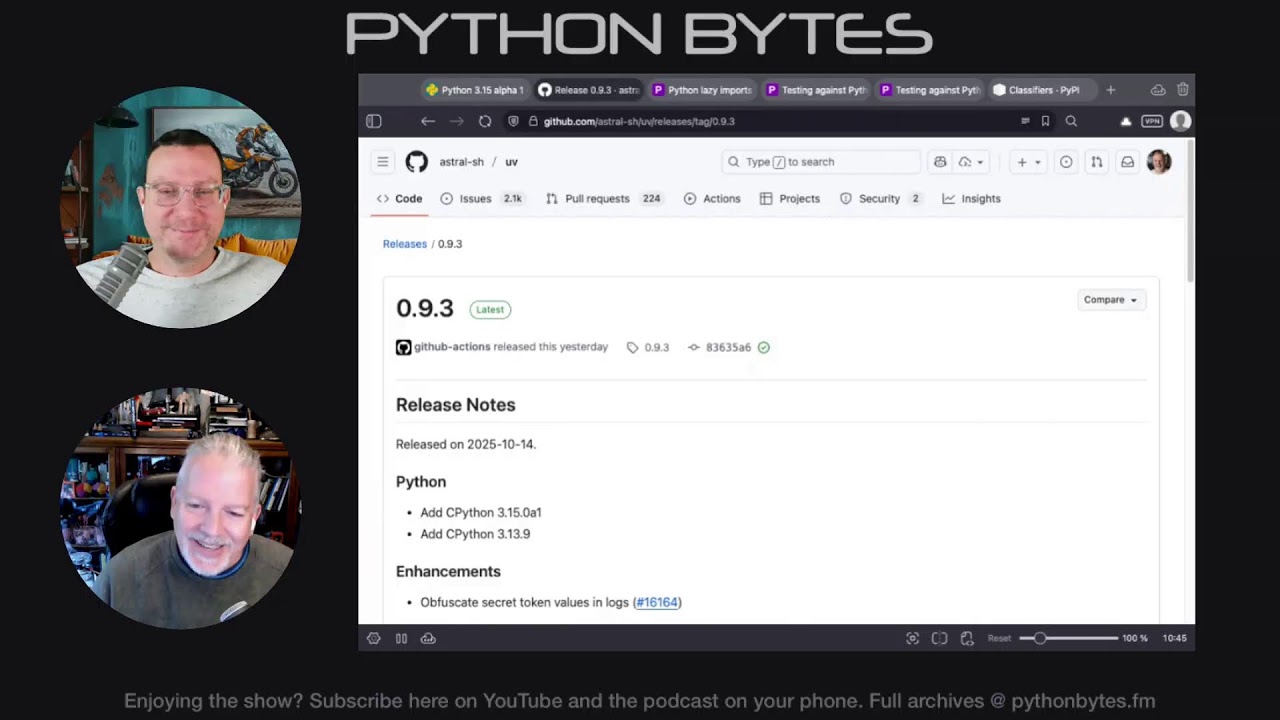The height and width of the screenshot is (720, 1280).
Task: Select the Python lazy imports browser tab
Action: point(702,90)
